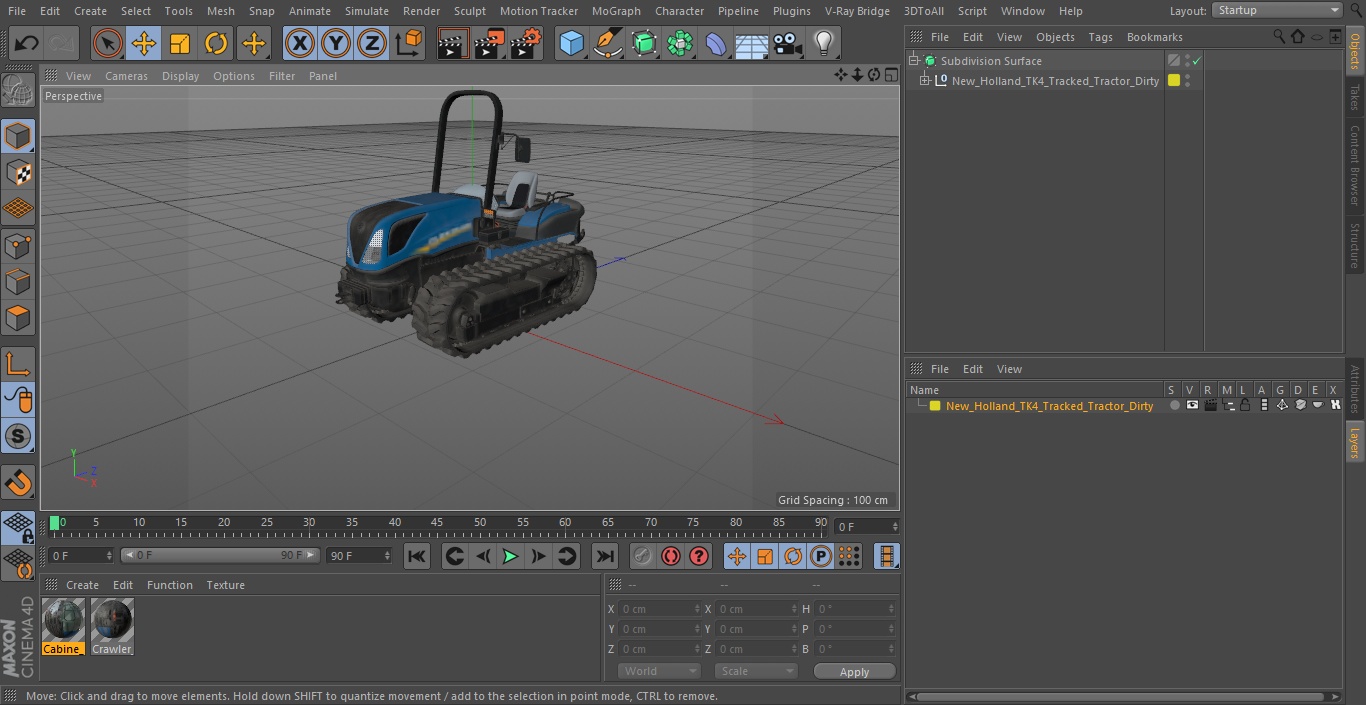Switch to the Layers side tab
Image resolution: width=1366 pixels, height=705 pixels.
1355,441
